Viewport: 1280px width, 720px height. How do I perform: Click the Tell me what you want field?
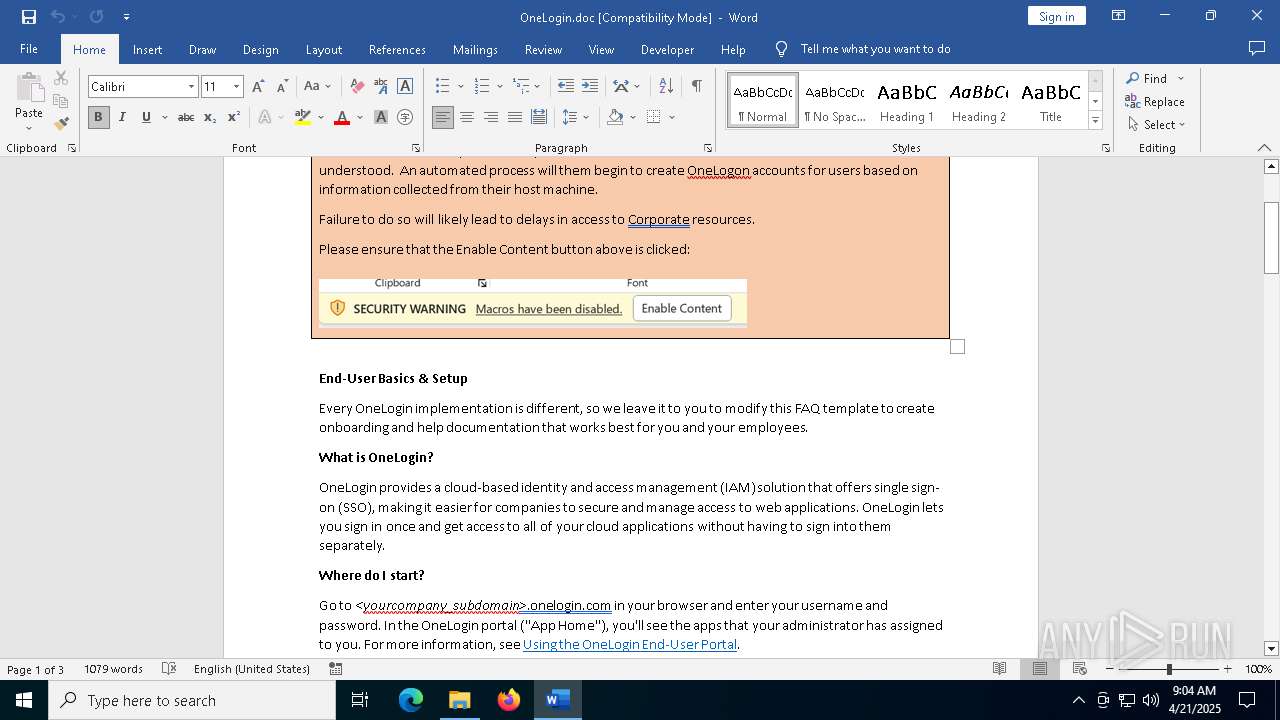(x=875, y=49)
